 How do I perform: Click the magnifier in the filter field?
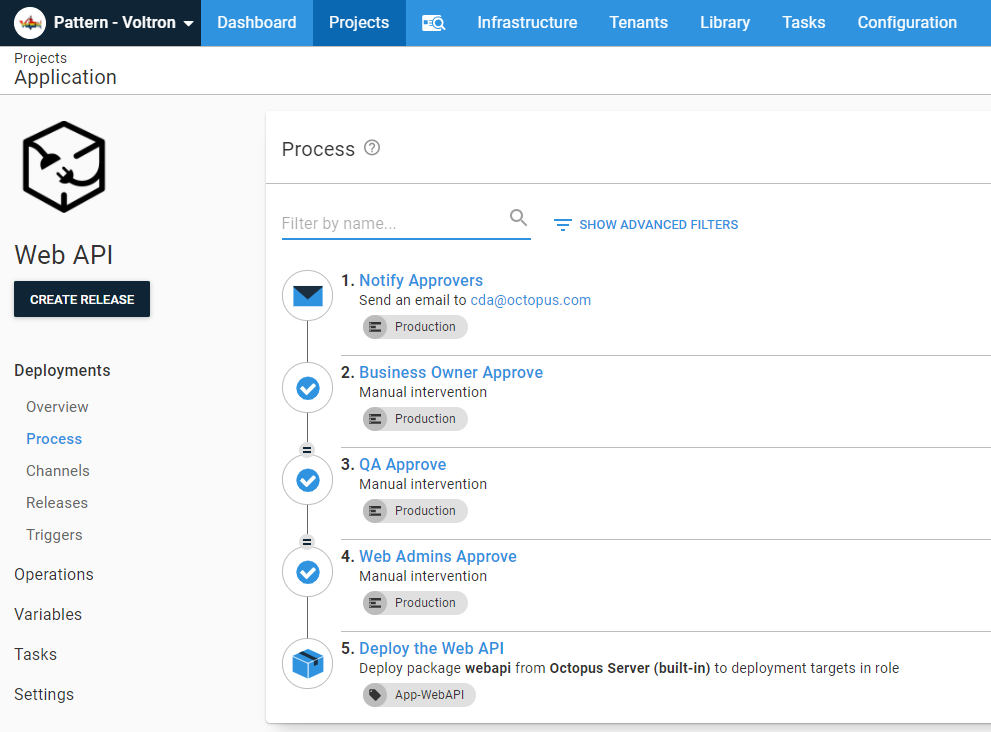(x=518, y=217)
